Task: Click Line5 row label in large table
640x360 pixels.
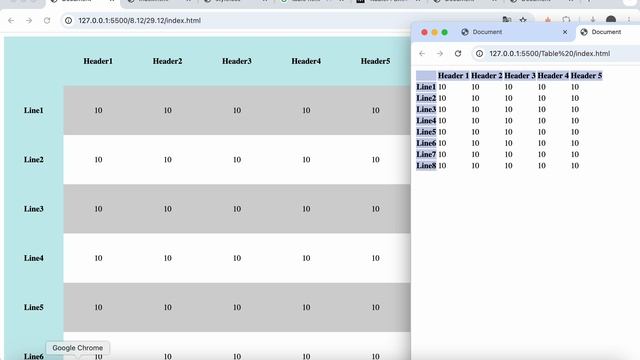Action: click(33, 307)
